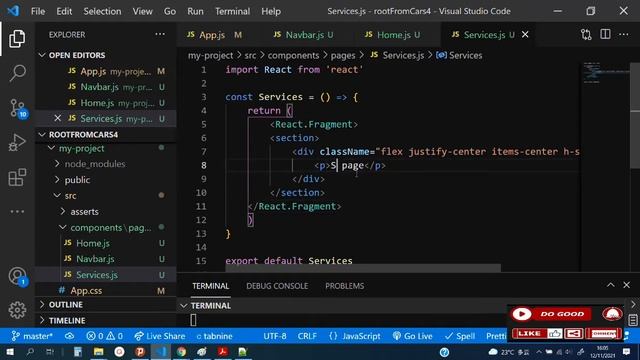Collapse the src folder
The width and height of the screenshot is (640, 360).
(x=57, y=196)
